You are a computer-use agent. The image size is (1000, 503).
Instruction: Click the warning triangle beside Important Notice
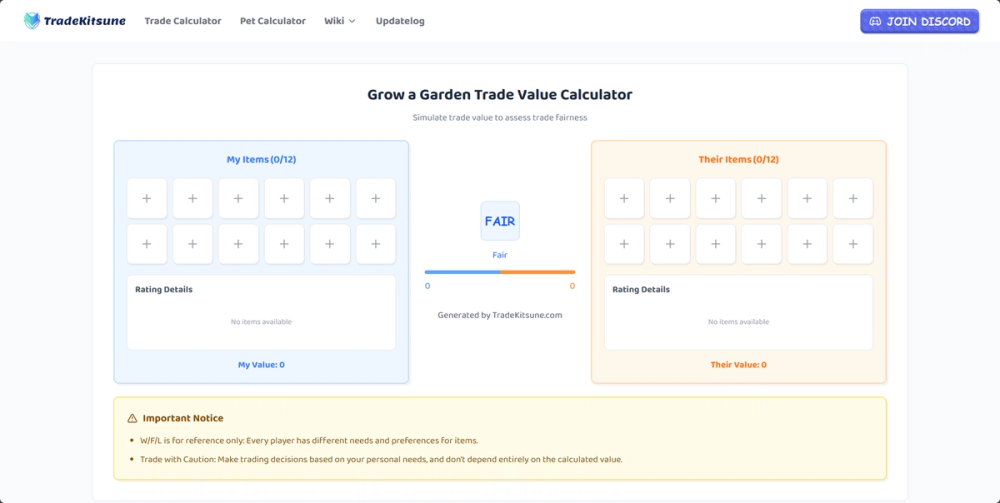[132, 418]
